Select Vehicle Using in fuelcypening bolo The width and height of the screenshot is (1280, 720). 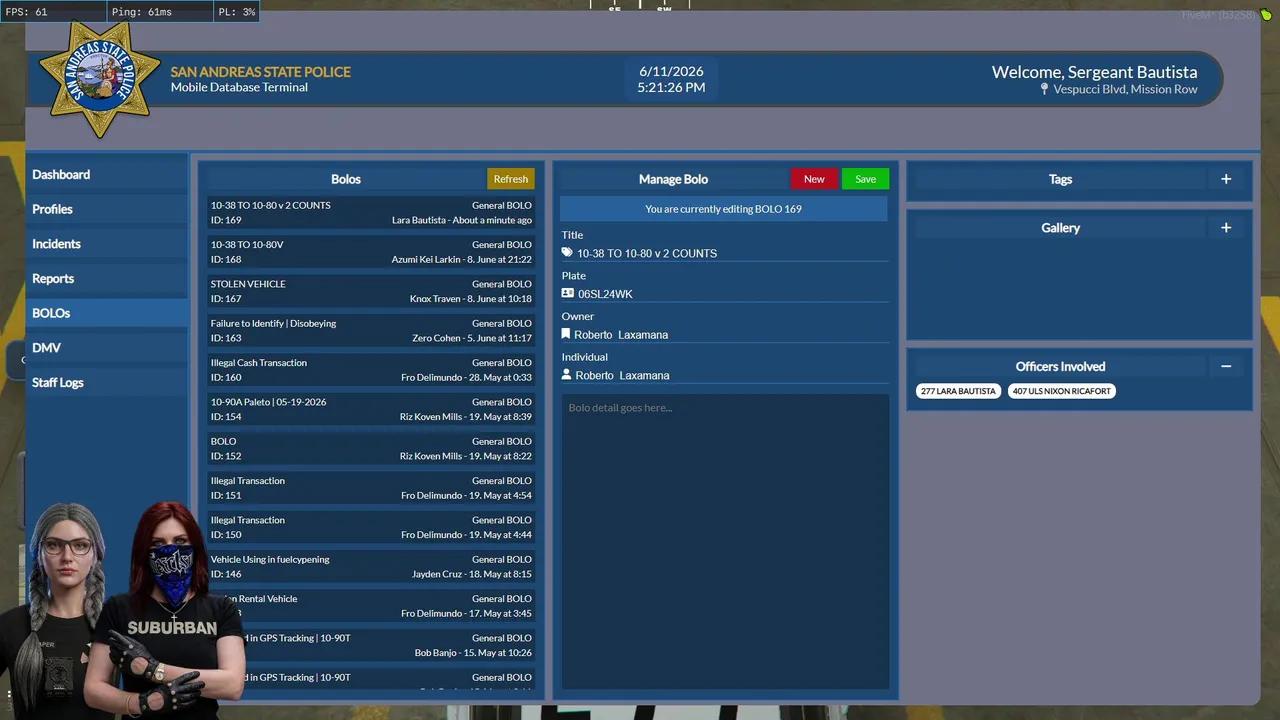371,567
